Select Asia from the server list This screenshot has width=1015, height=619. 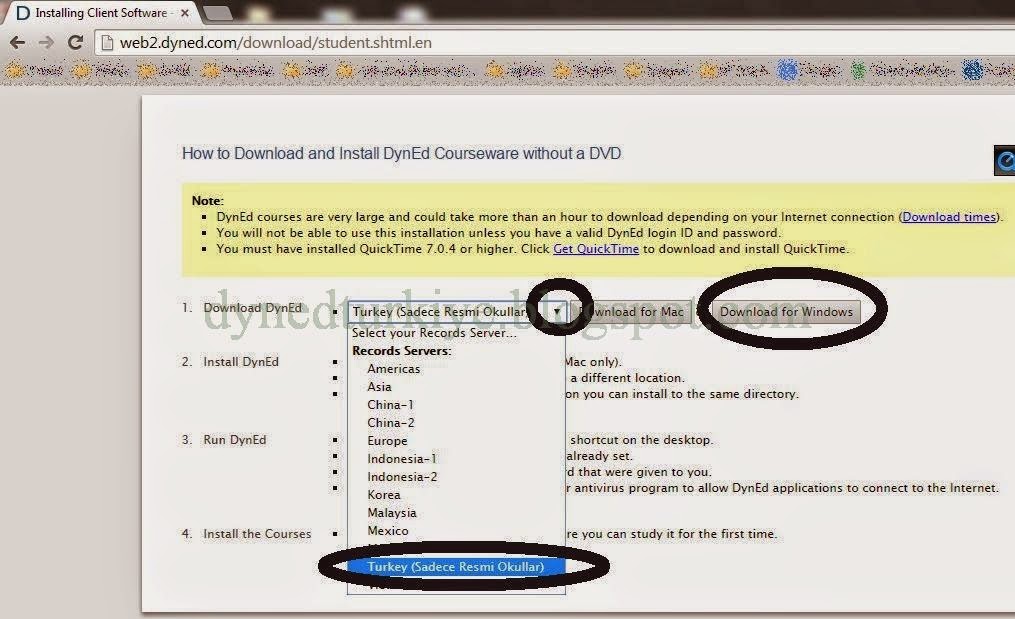tap(456, 387)
